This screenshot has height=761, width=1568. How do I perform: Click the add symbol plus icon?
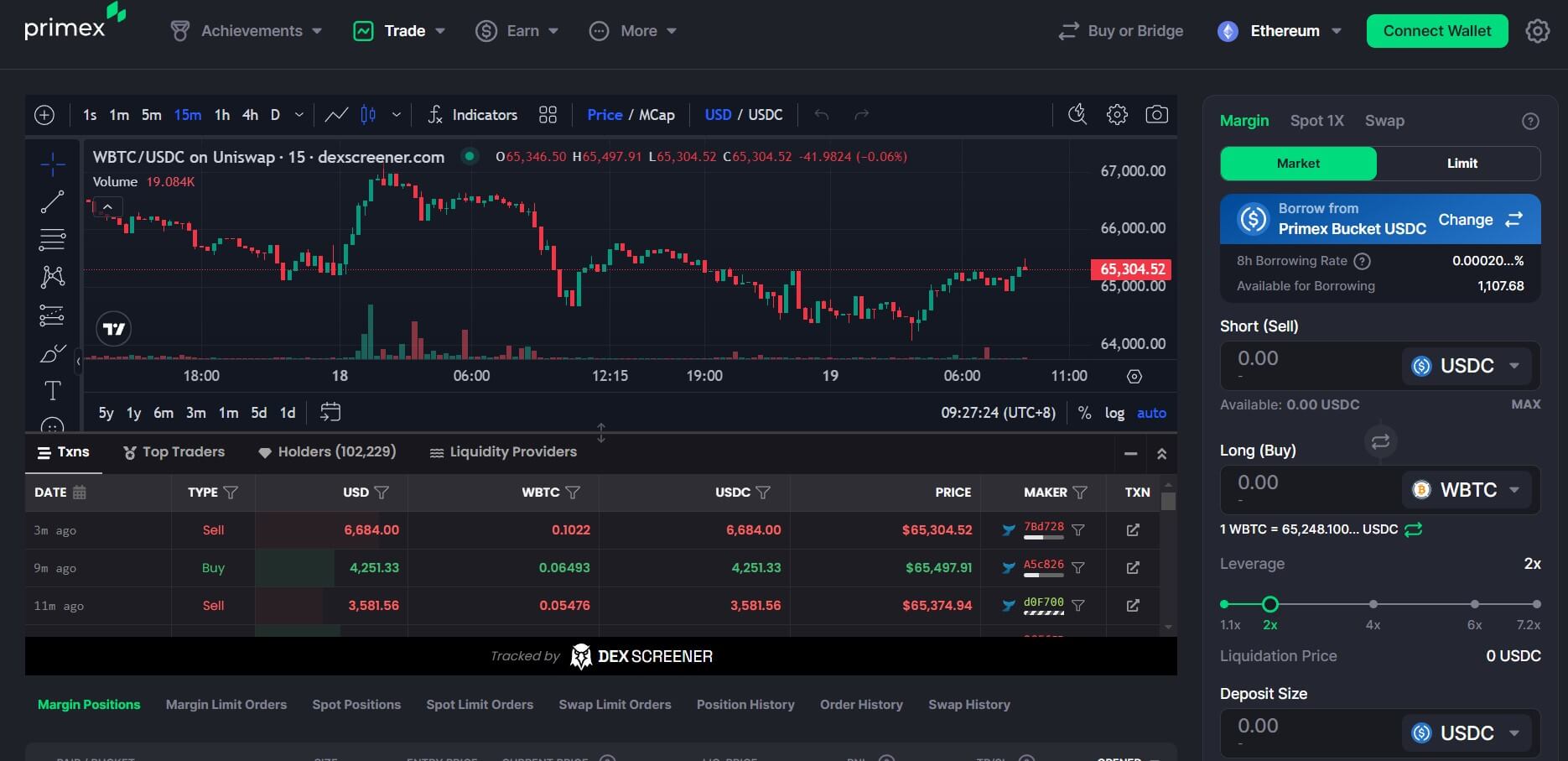pos(44,115)
